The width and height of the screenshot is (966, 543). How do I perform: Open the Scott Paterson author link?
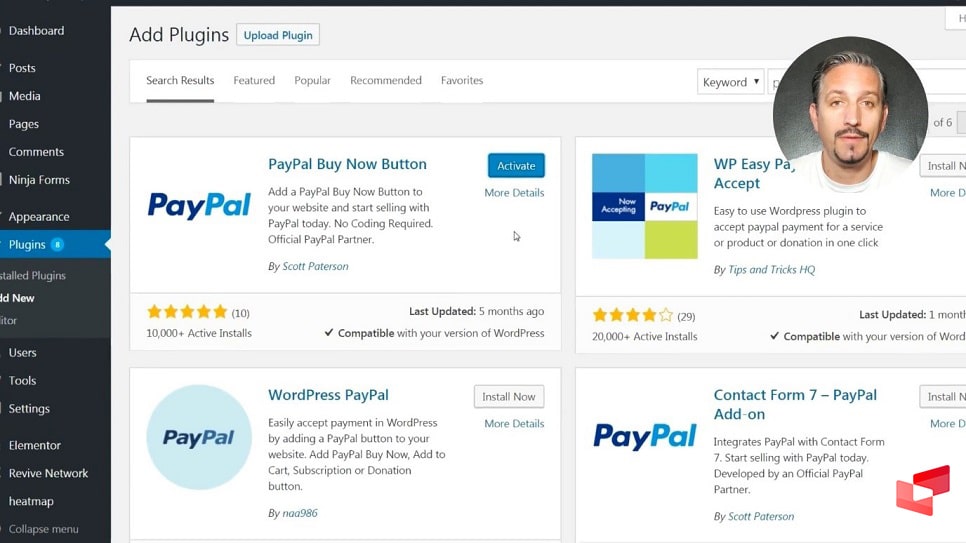[x=315, y=267]
